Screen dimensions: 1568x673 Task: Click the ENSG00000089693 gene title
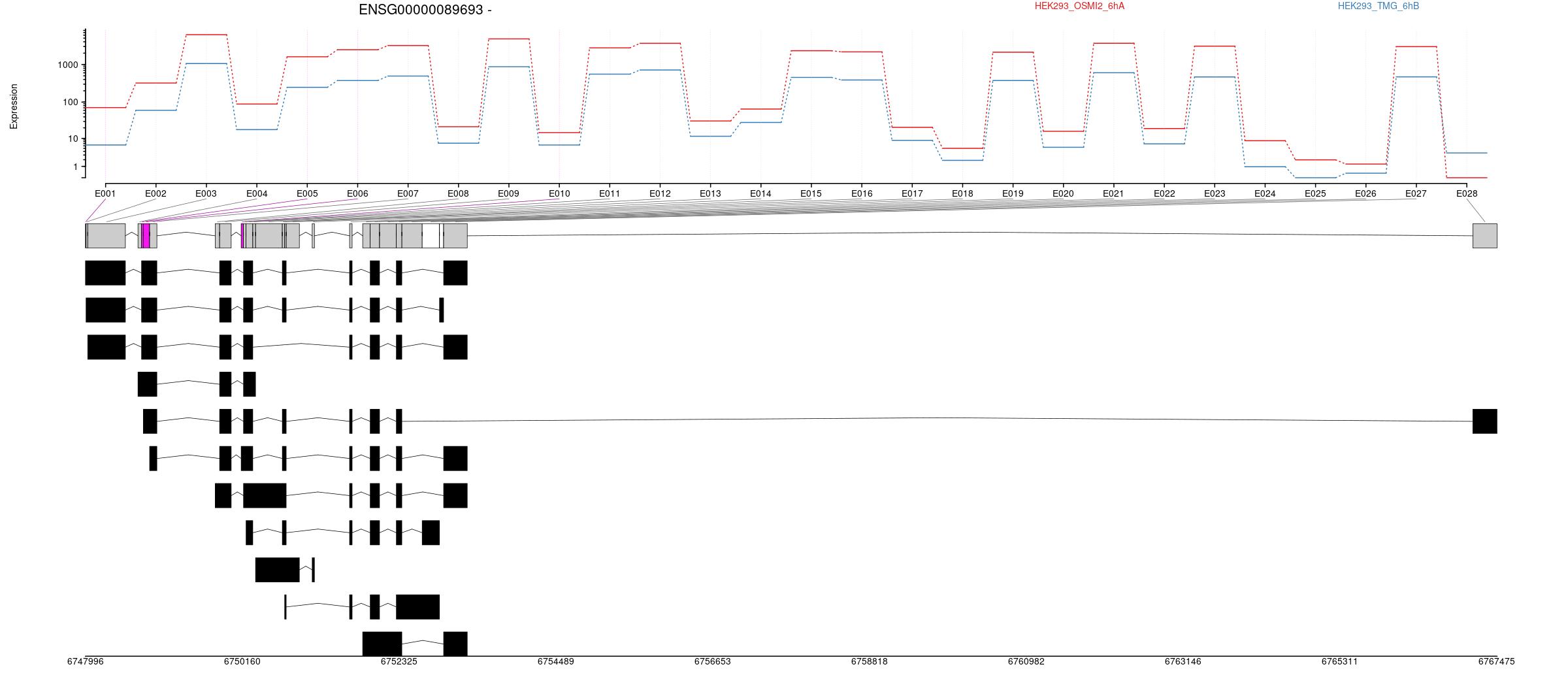(425, 10)
